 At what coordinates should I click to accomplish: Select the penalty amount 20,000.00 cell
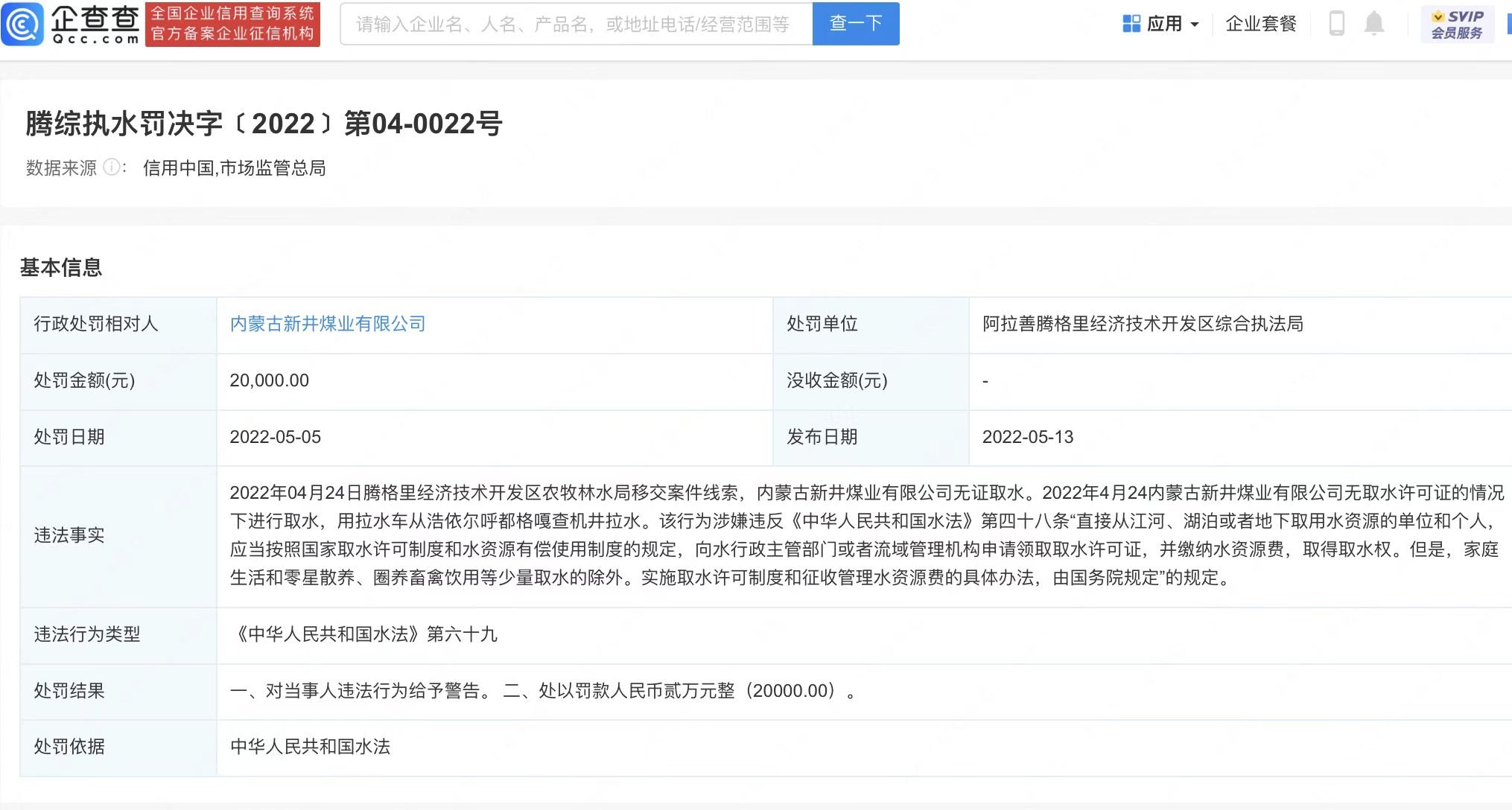click(495, 381)
